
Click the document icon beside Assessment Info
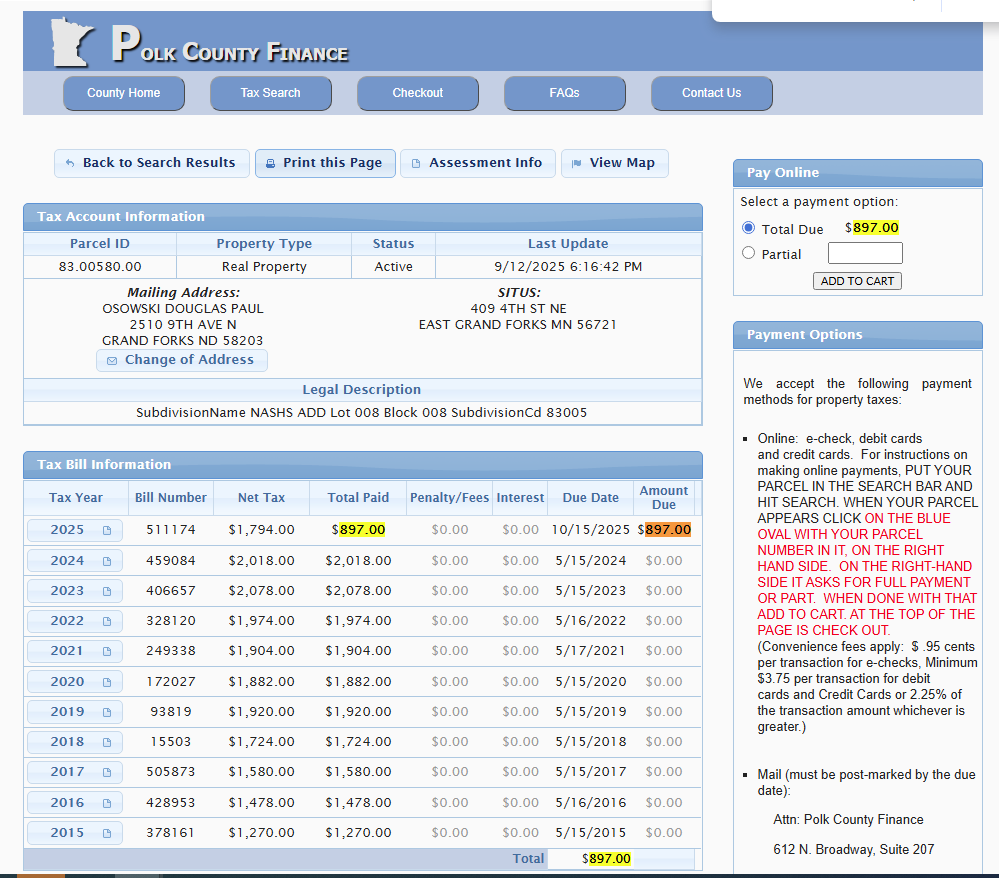pos(416,163)
